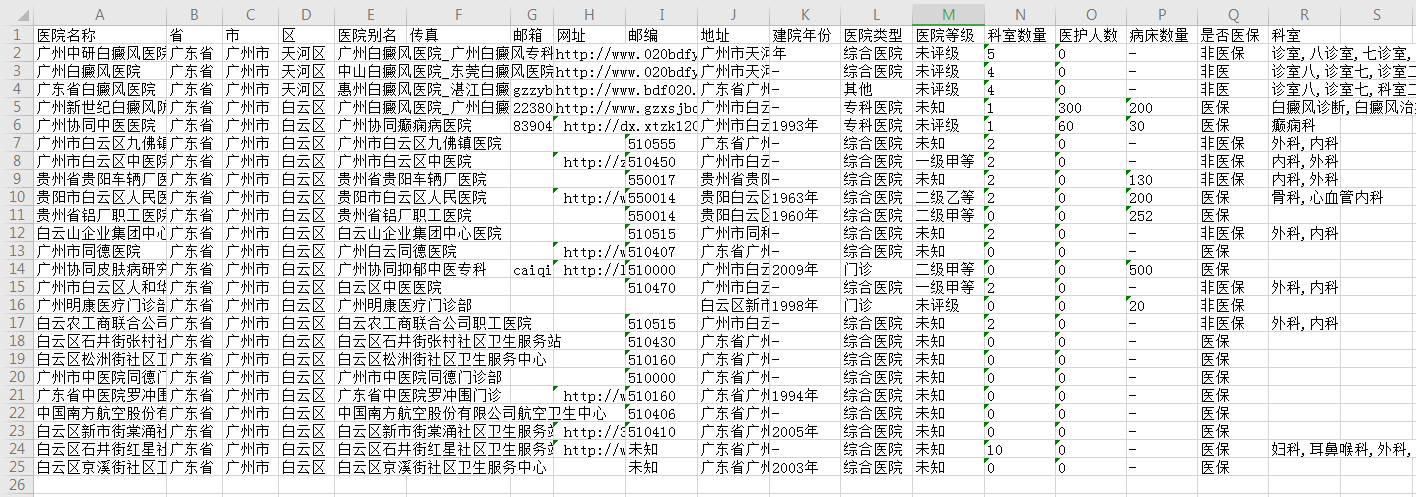Viewport: 1416px width, 497px height.
Task: Select postal code cell 550017
Action: 661,179
